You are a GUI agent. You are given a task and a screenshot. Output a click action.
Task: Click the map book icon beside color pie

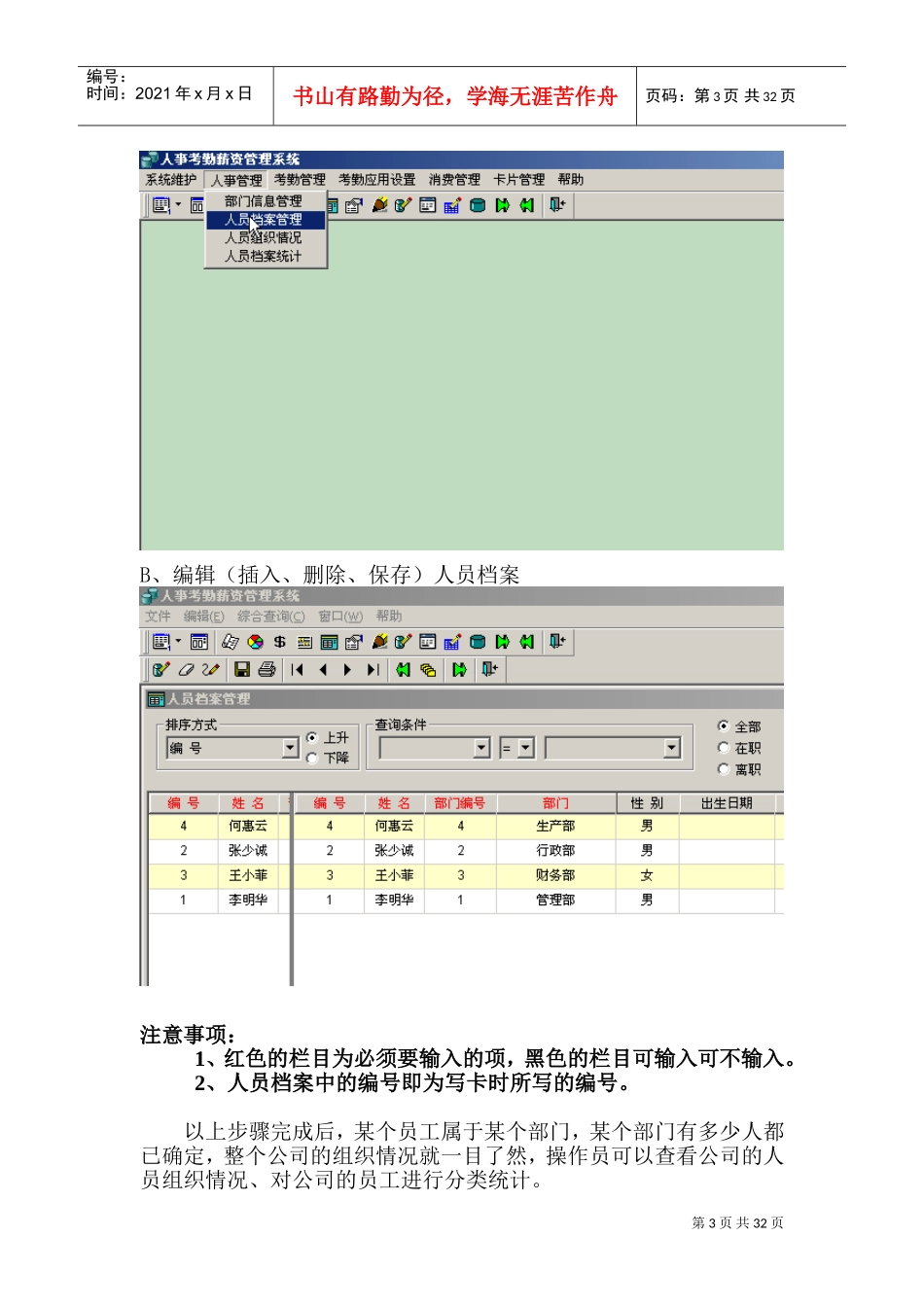click(x=230, y=642)
